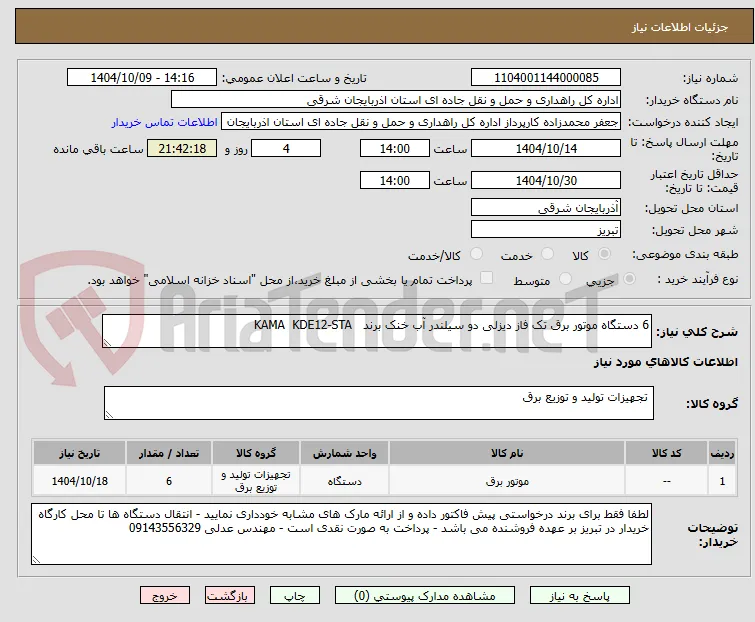This screenshot has height=622, width=755.
Task: Click the announcement date field 1404/10/09 - 14:16
Action: point(142,78)
